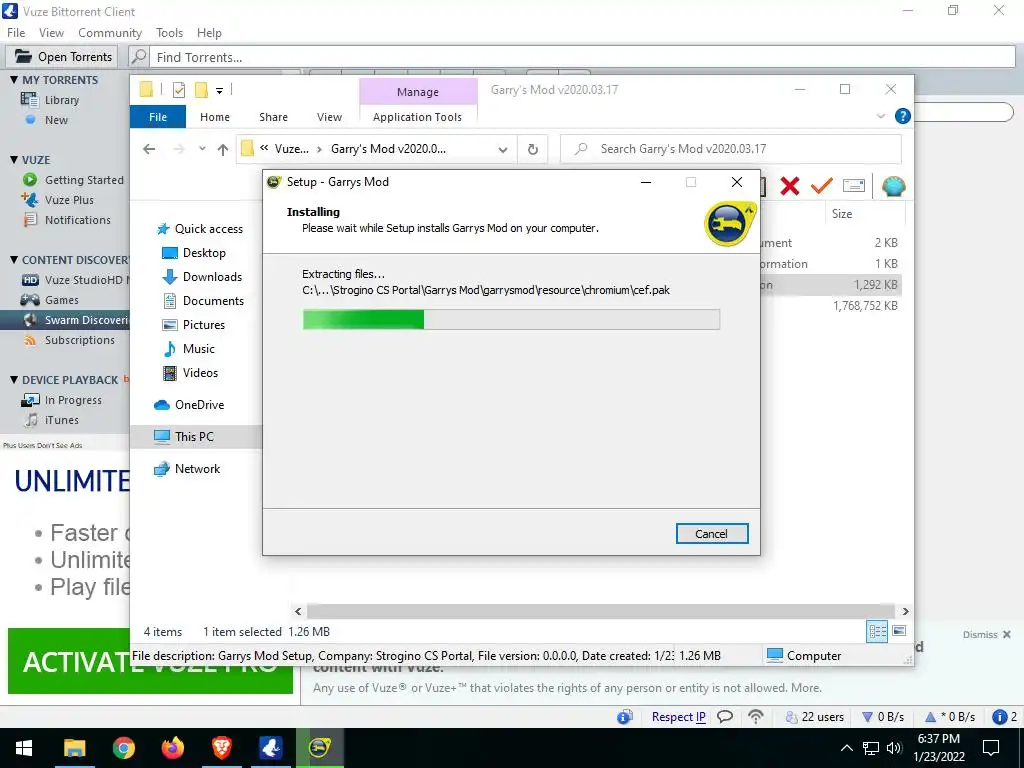The width and height of the screenshot is (1024, 768).
Task: Click the Find Torrents magnifier icon
Action: tap(138, 57)
